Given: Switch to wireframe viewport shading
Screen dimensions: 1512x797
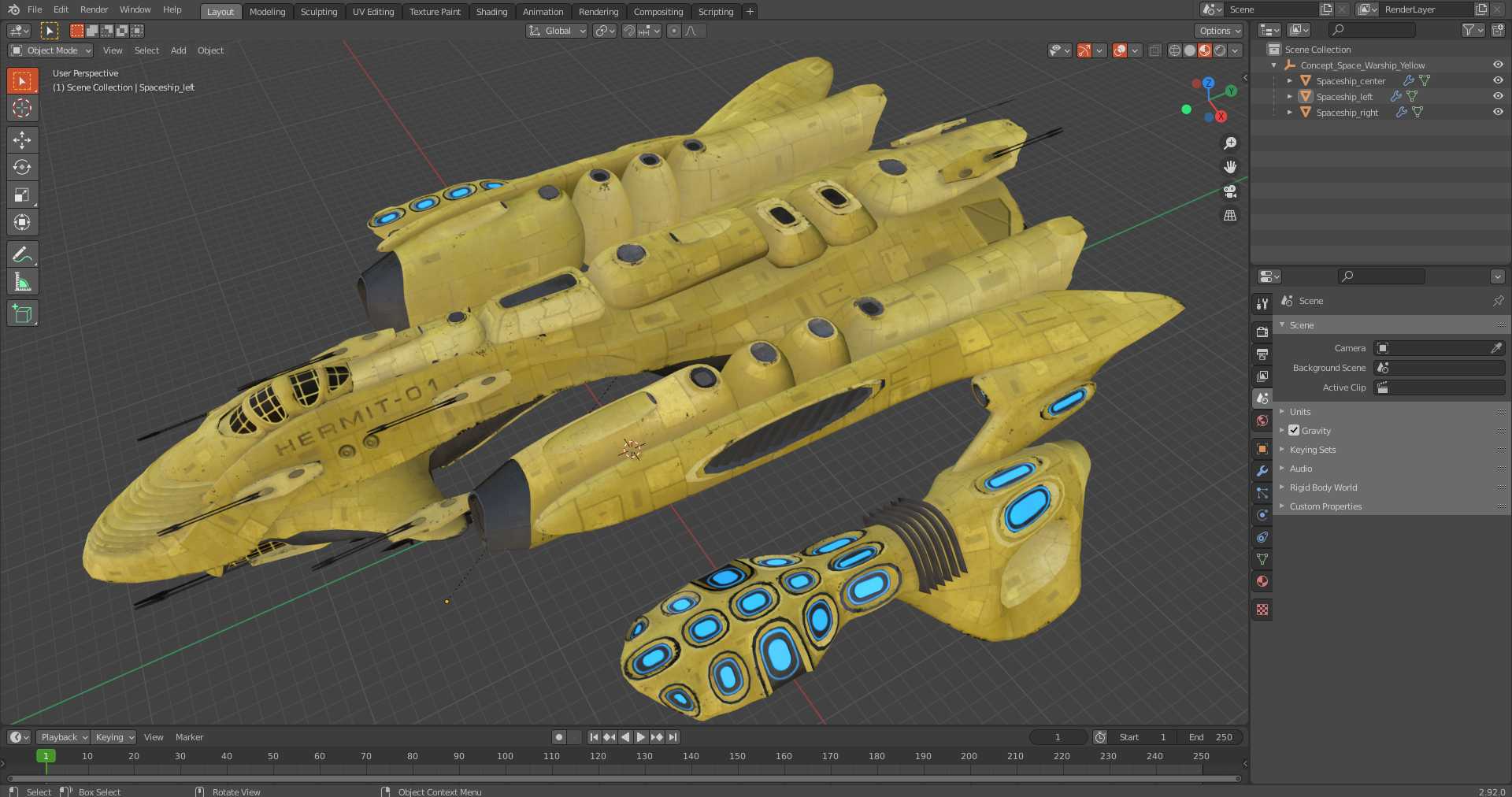Looking at the screenshot, I should [1175, 50].
